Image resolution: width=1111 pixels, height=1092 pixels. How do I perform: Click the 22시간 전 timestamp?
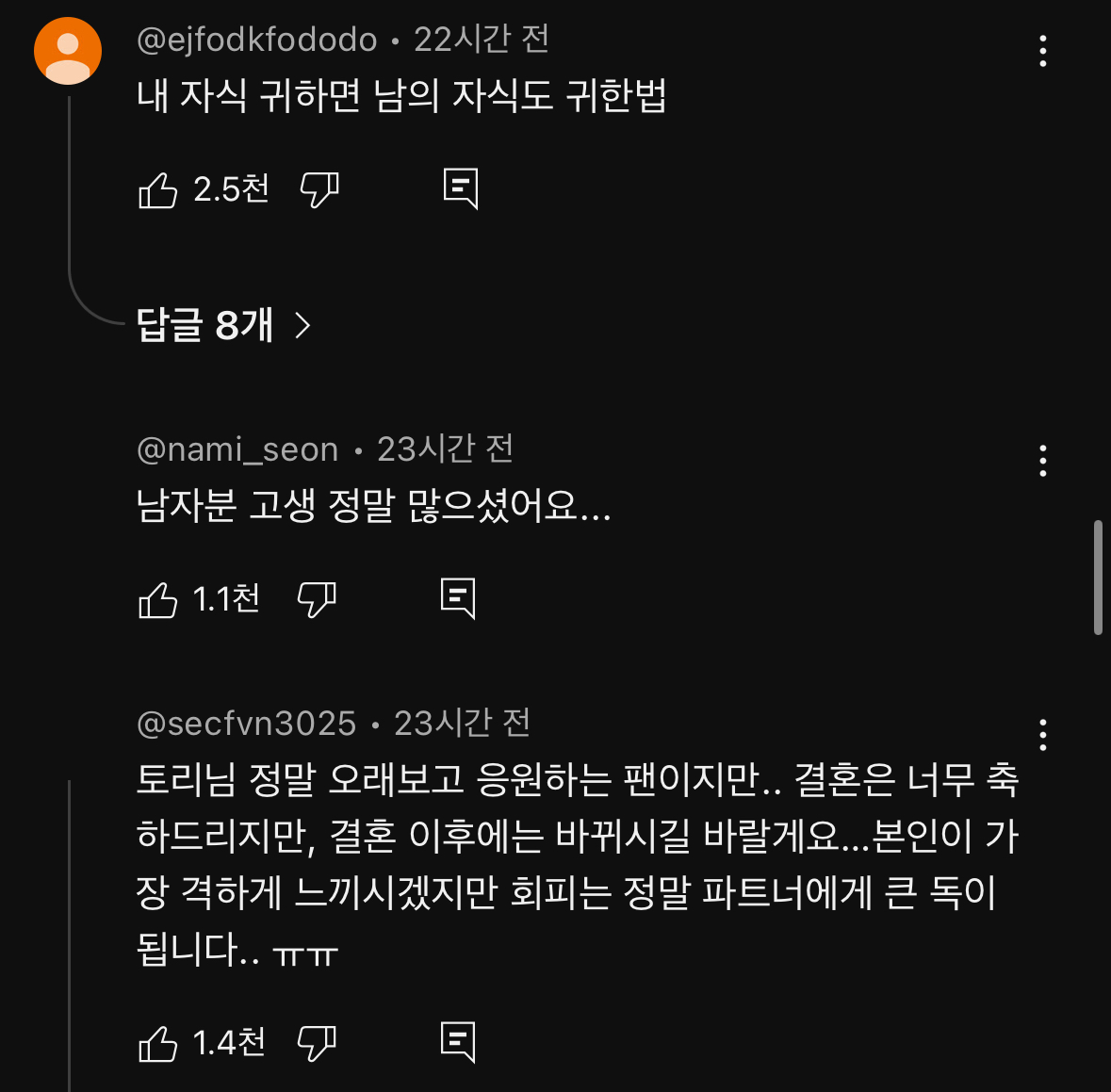click(482, 40)
